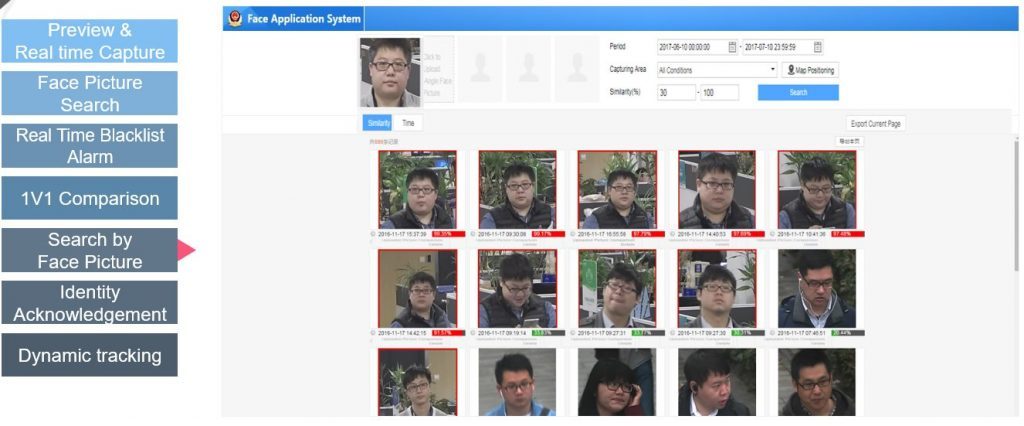Select the Identity Acknowledgement panel
1024x426 pixels.
(89, 303)
